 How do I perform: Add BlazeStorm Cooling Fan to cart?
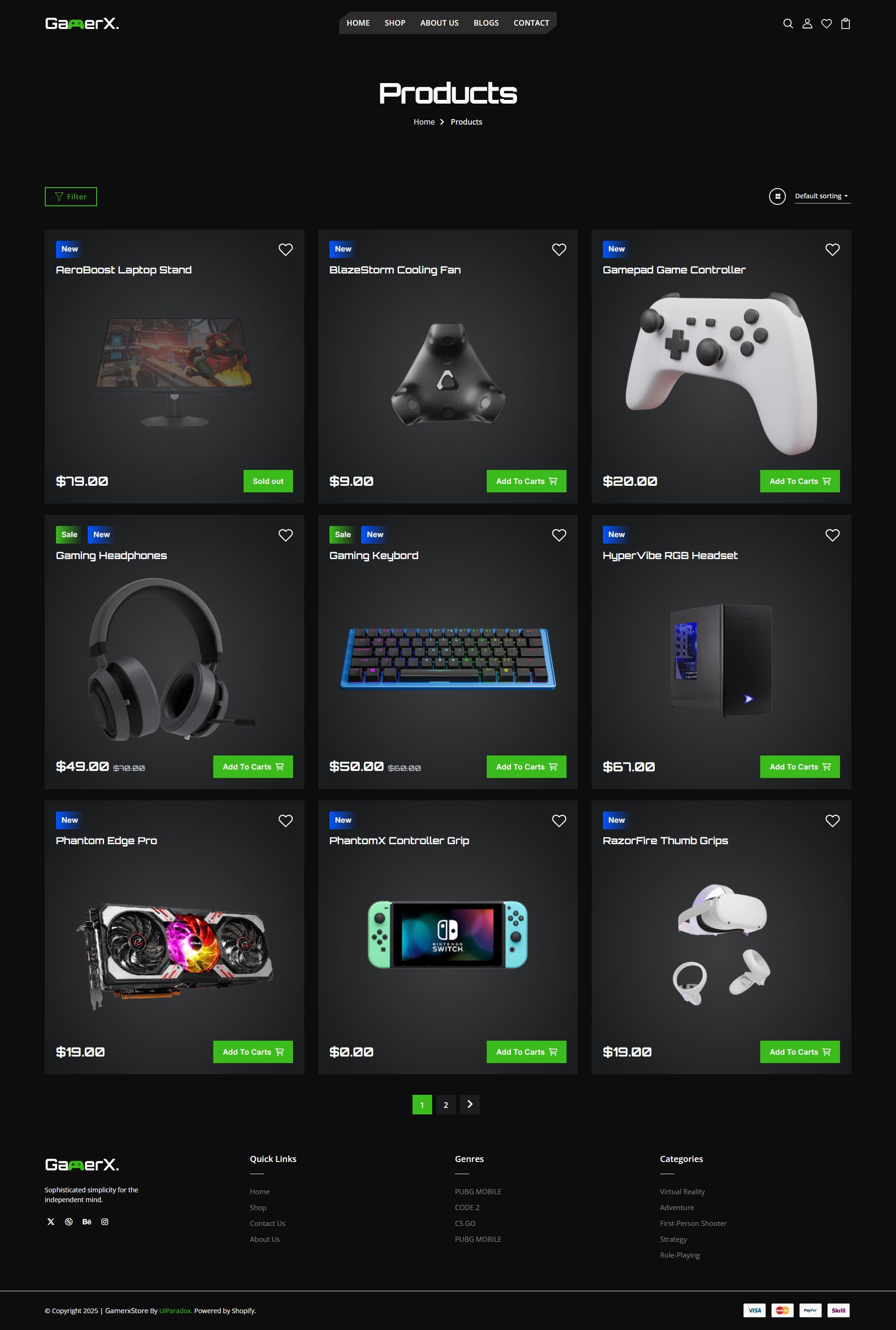[x=526, y=481]
